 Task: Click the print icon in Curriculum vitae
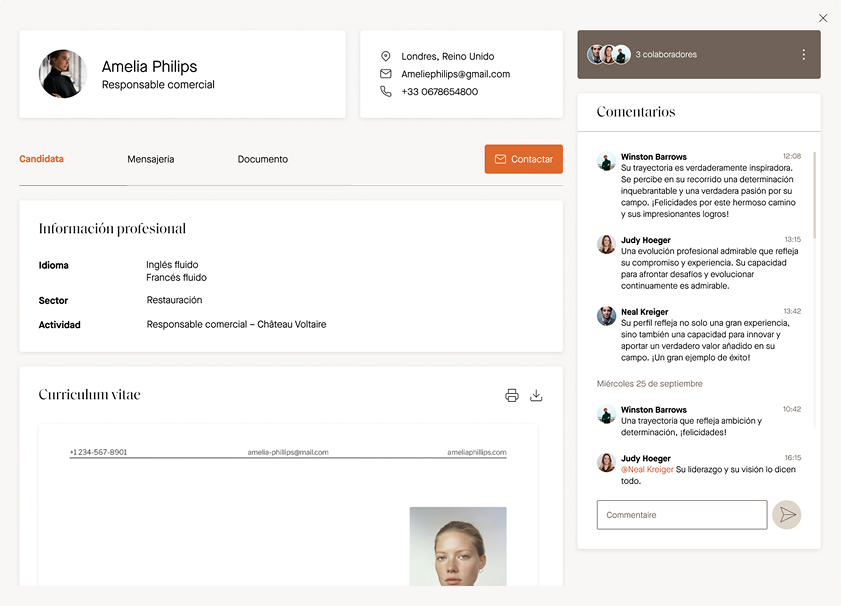pyautogui.click(x=512, y=395)
